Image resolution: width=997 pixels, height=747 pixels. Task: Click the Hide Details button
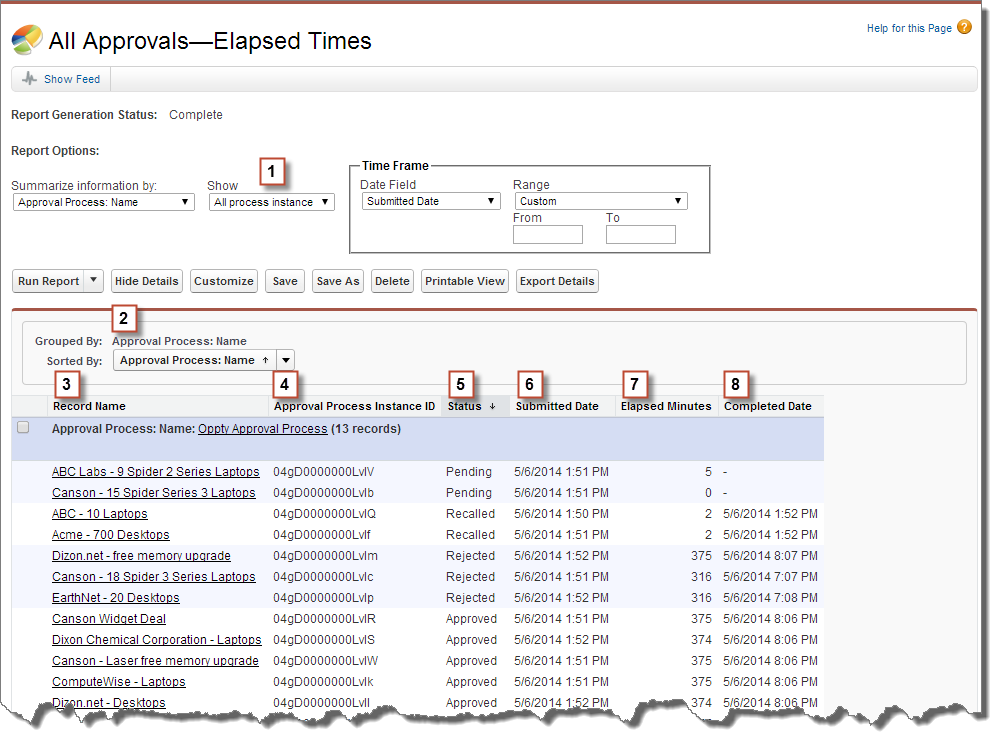point(147,281)
